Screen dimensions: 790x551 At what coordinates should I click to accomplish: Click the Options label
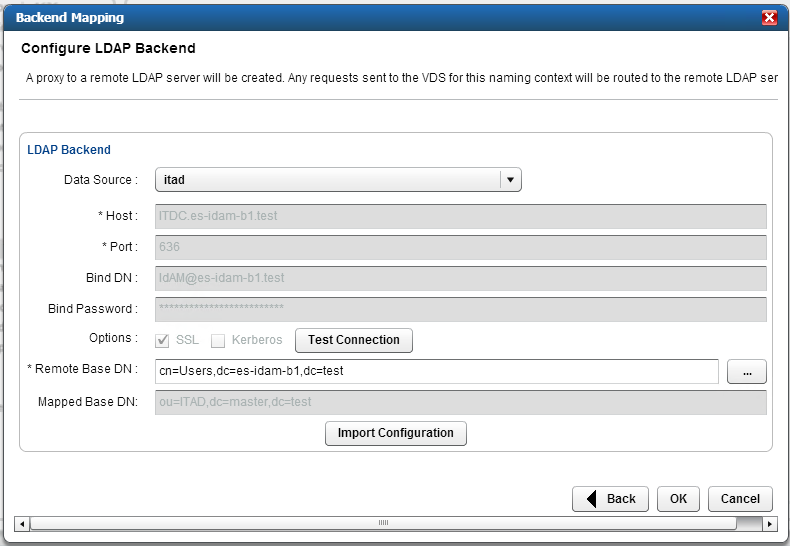click(113, 337)
